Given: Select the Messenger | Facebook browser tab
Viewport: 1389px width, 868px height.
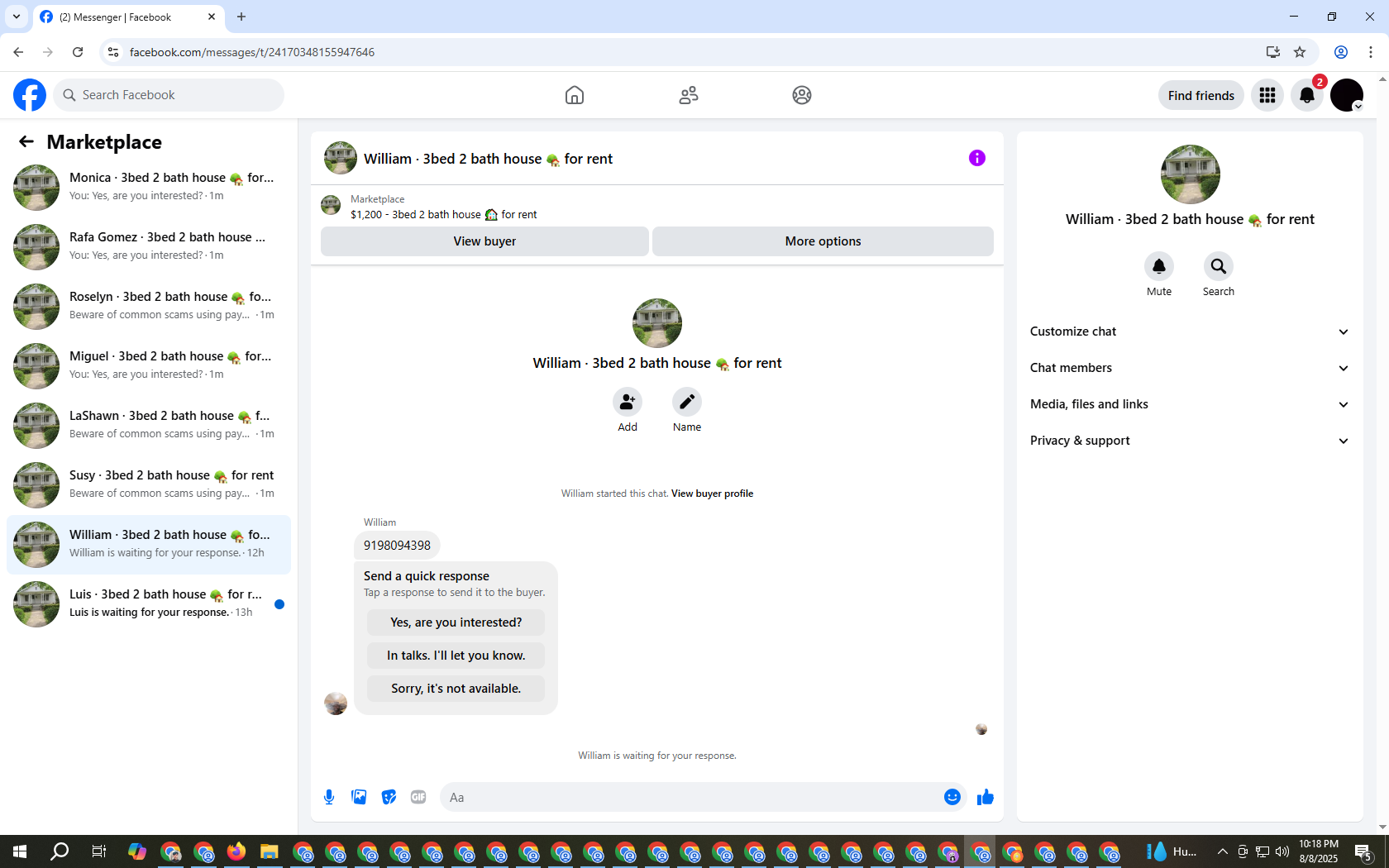Looking at the screenshot, I should [x=128, y=17].
